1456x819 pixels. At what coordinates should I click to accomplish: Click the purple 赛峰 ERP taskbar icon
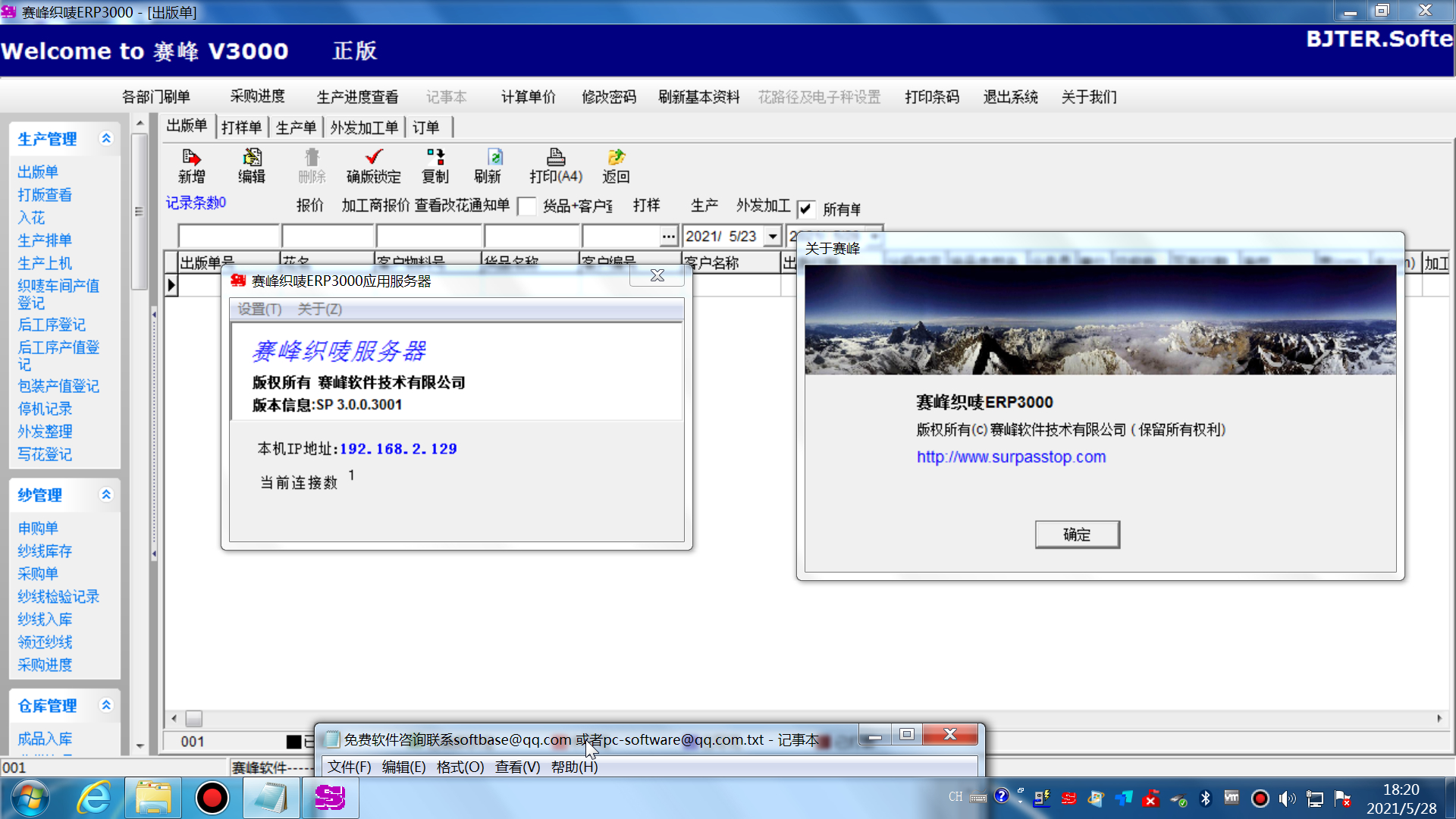click(330, 798)
